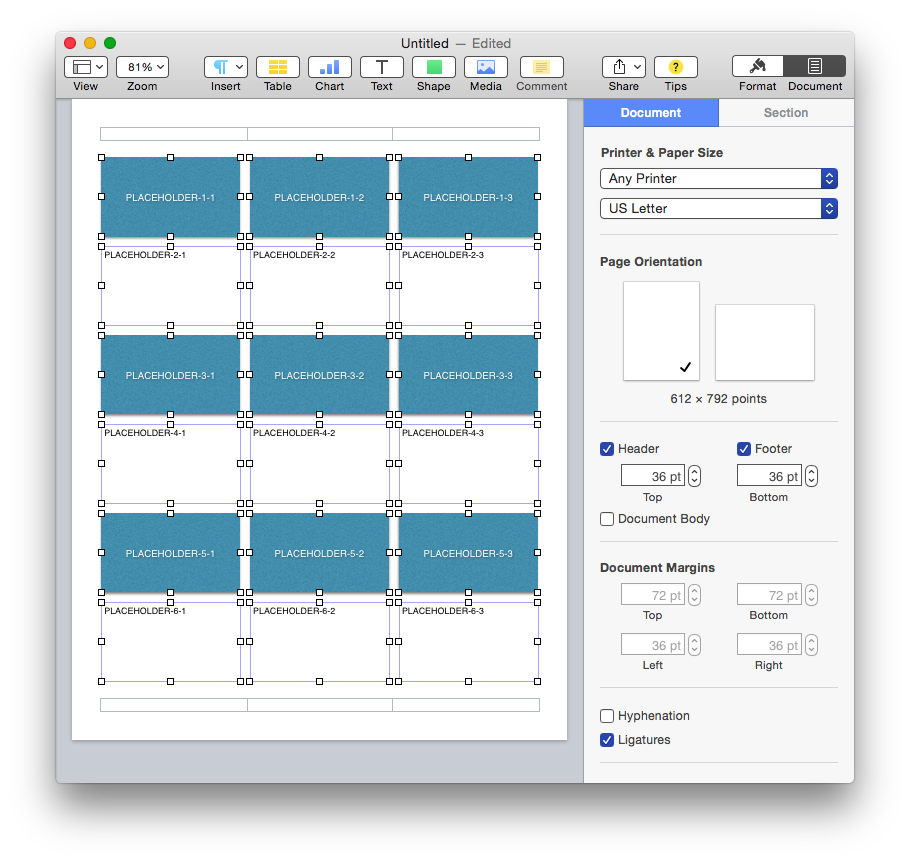Click the Text tool icon
Screen dimensions: 910x863
pyautogui.click(x=381, y=67)
